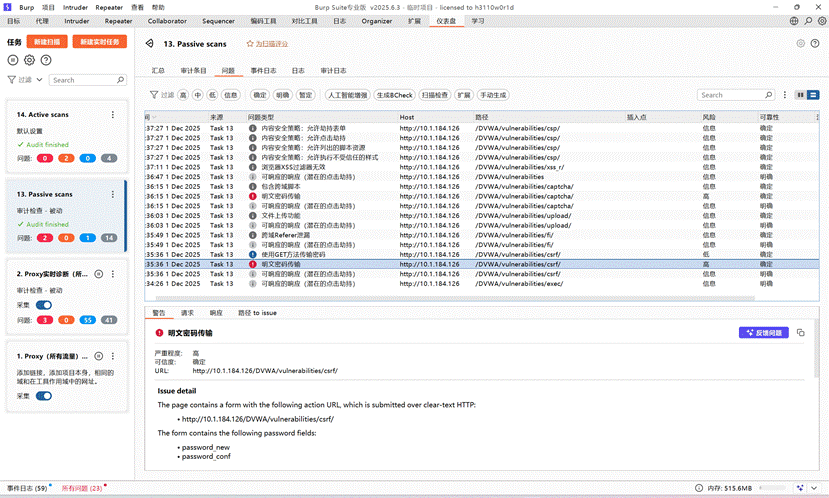Copy the issue detail via copy icon
Viewport: 829px width, 498px height.
800,333
